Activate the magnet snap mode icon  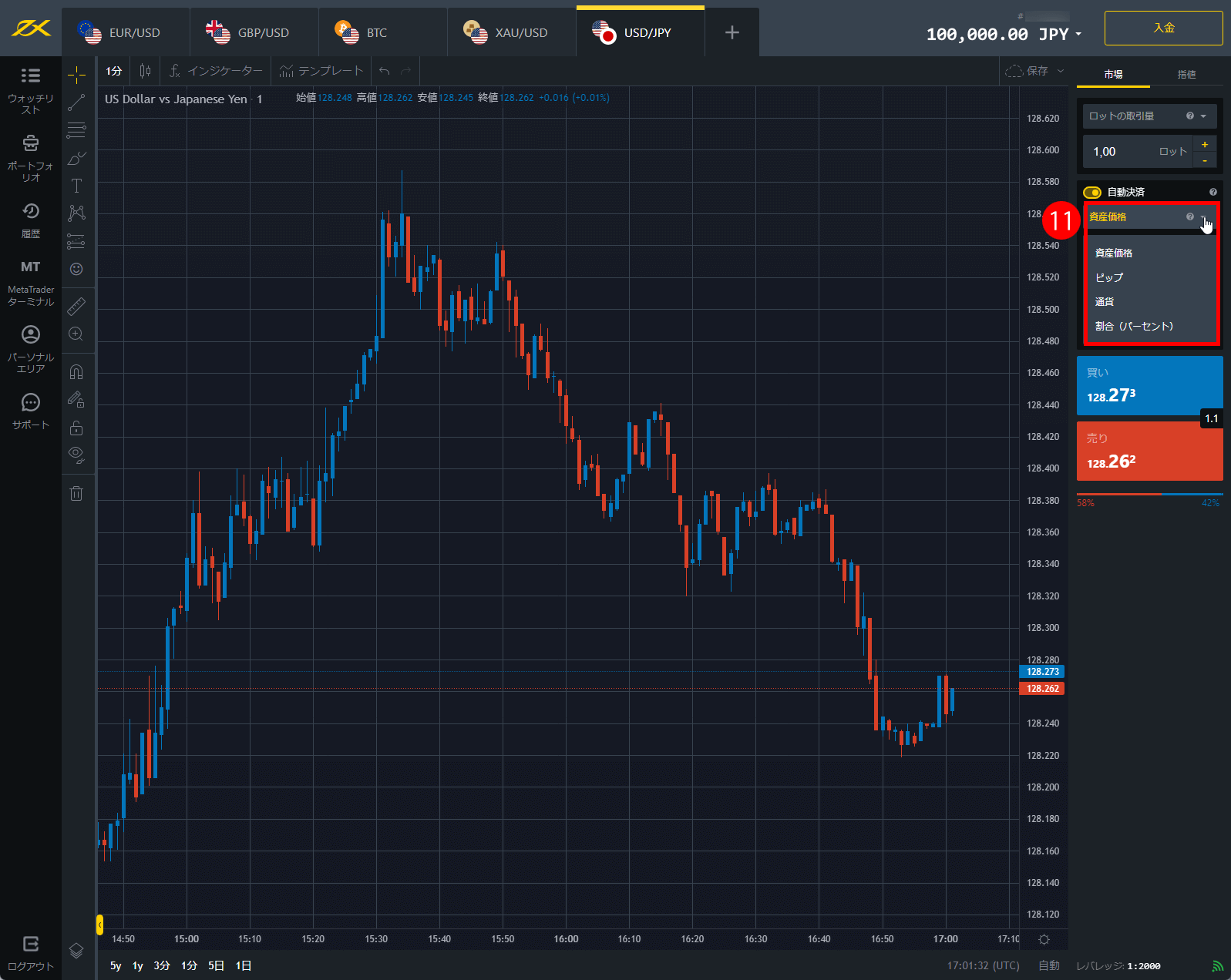(76, 372)
